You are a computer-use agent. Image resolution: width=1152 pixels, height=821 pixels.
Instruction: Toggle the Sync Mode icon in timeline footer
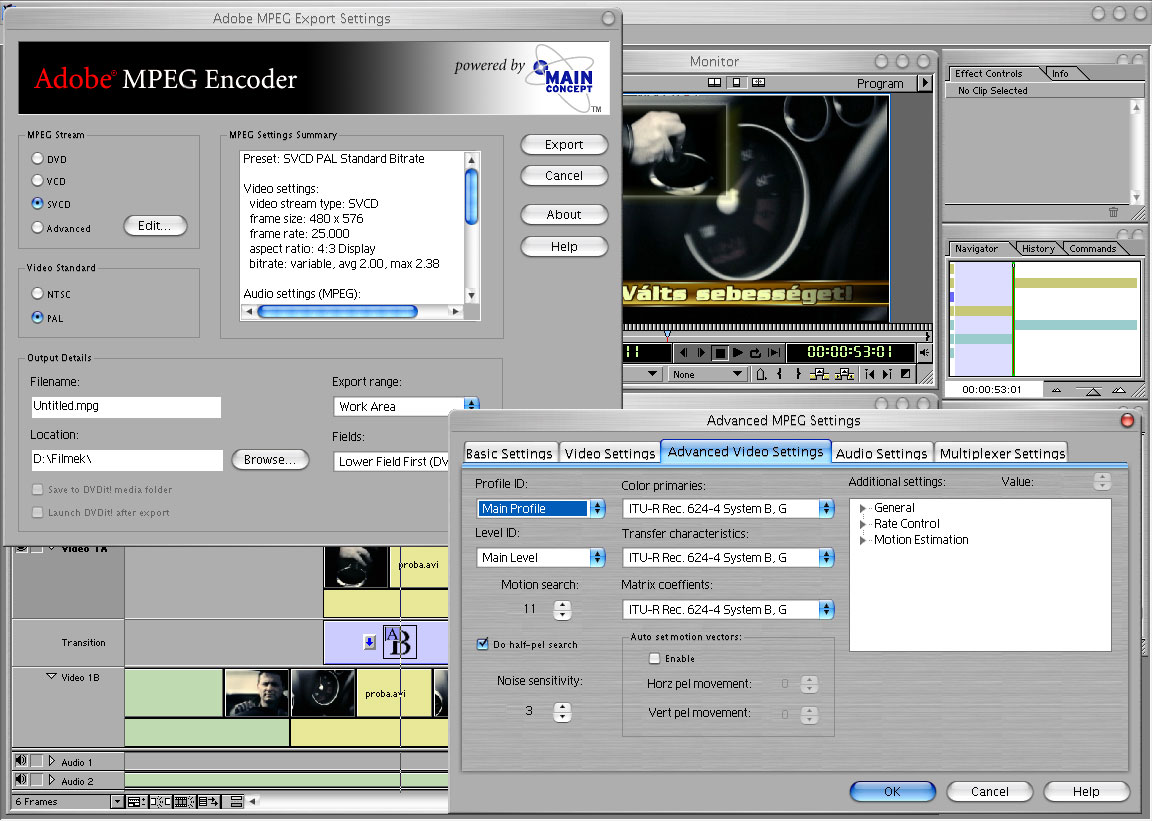pos(237,801)
